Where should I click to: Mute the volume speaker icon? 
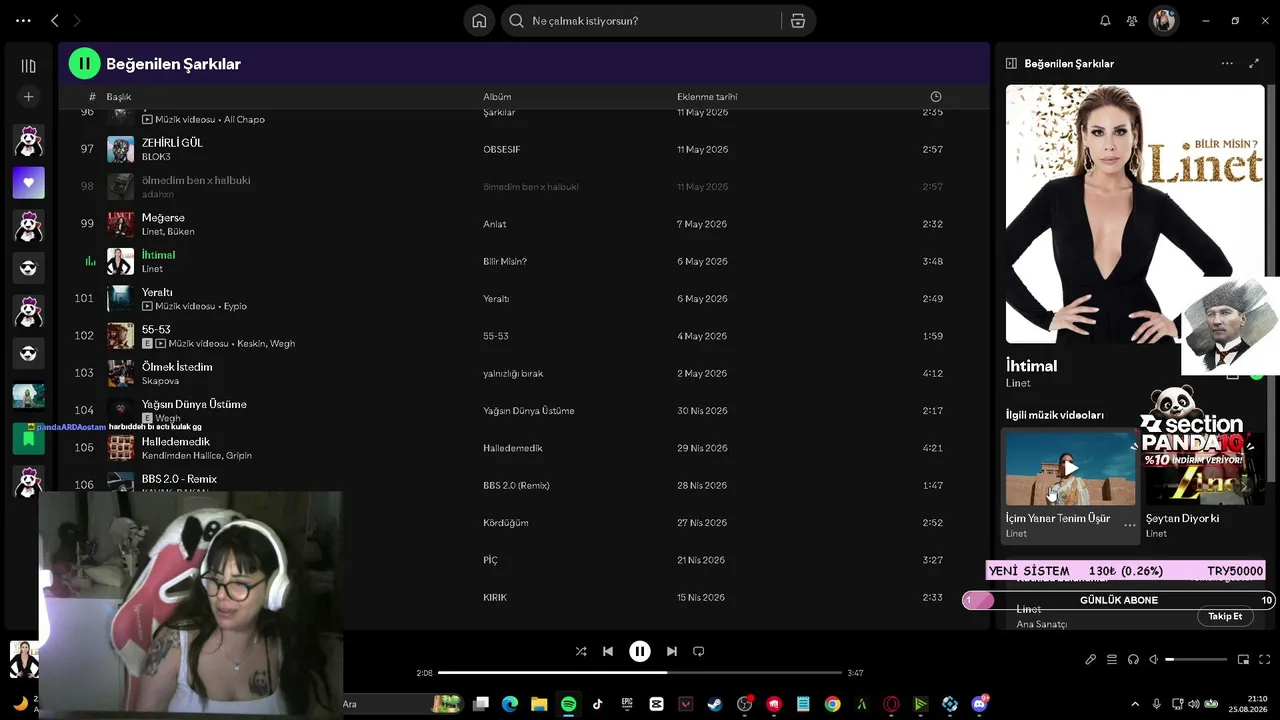(x=1153, y=659)
